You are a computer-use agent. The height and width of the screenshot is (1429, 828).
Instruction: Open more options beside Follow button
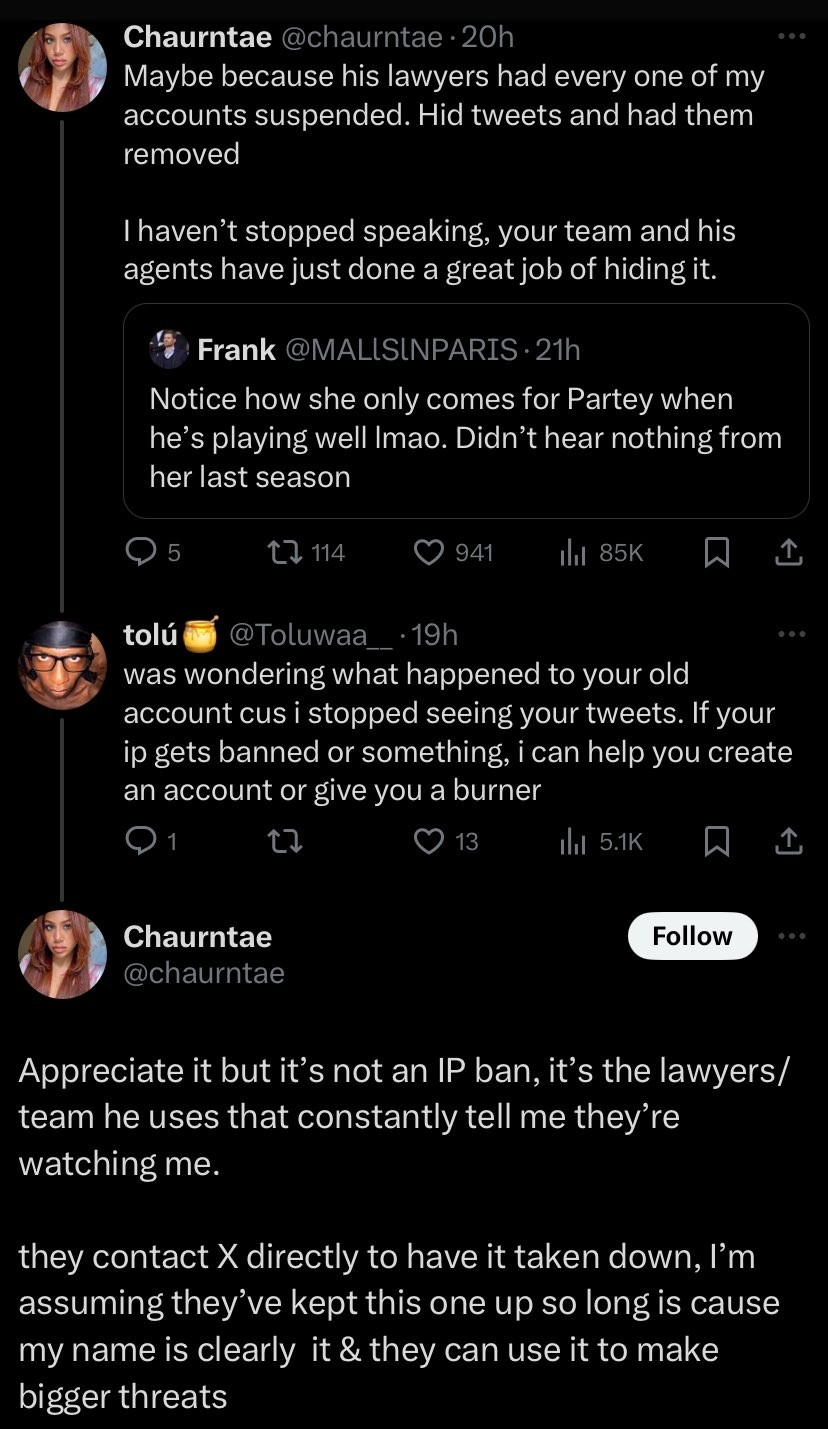[791, 936]
